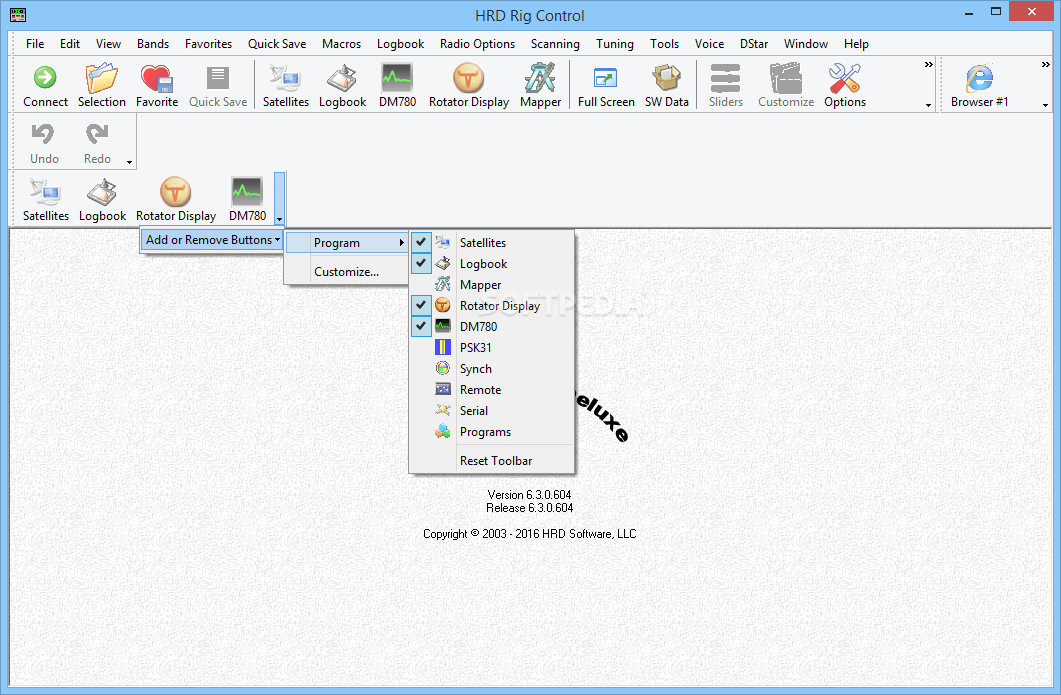Enable the PSK31 button in the list

(475, 348)
